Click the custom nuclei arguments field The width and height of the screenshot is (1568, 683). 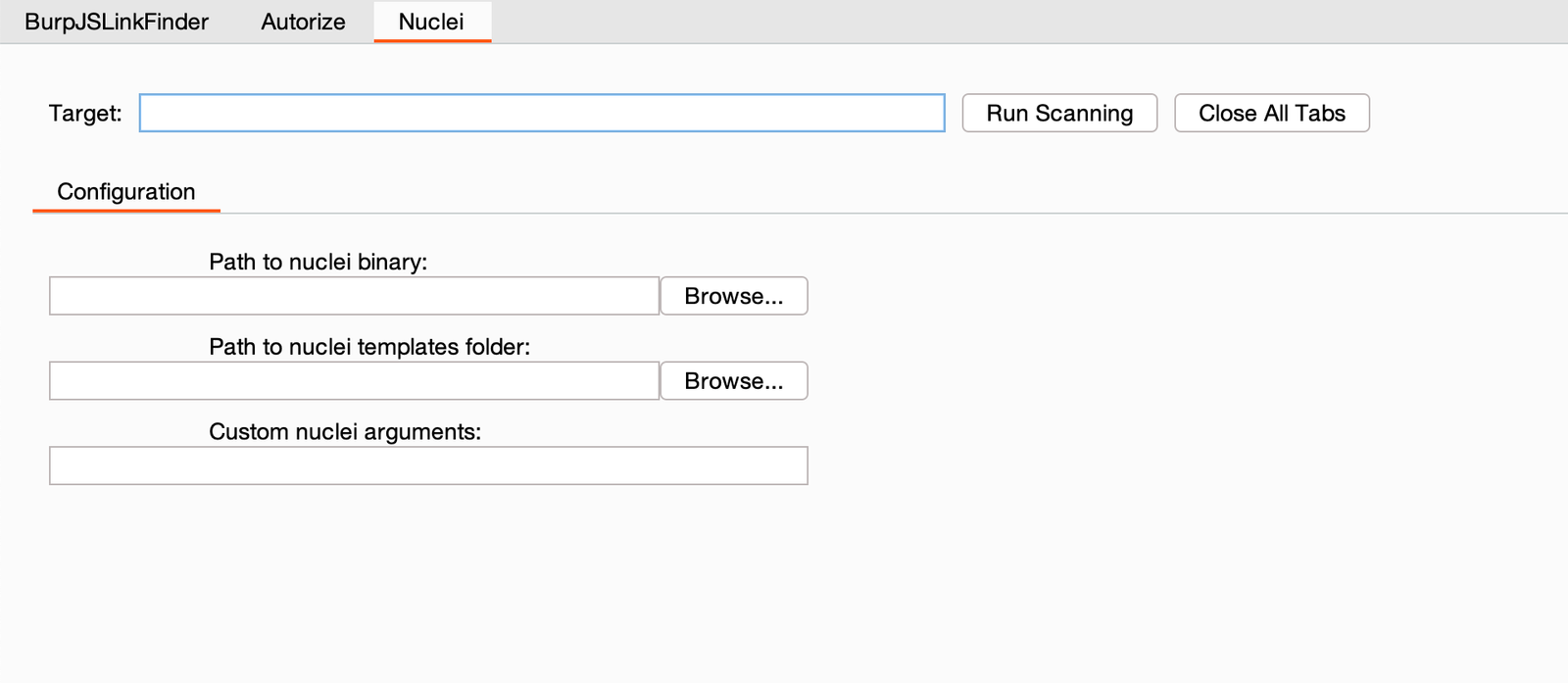coord(428,465)
